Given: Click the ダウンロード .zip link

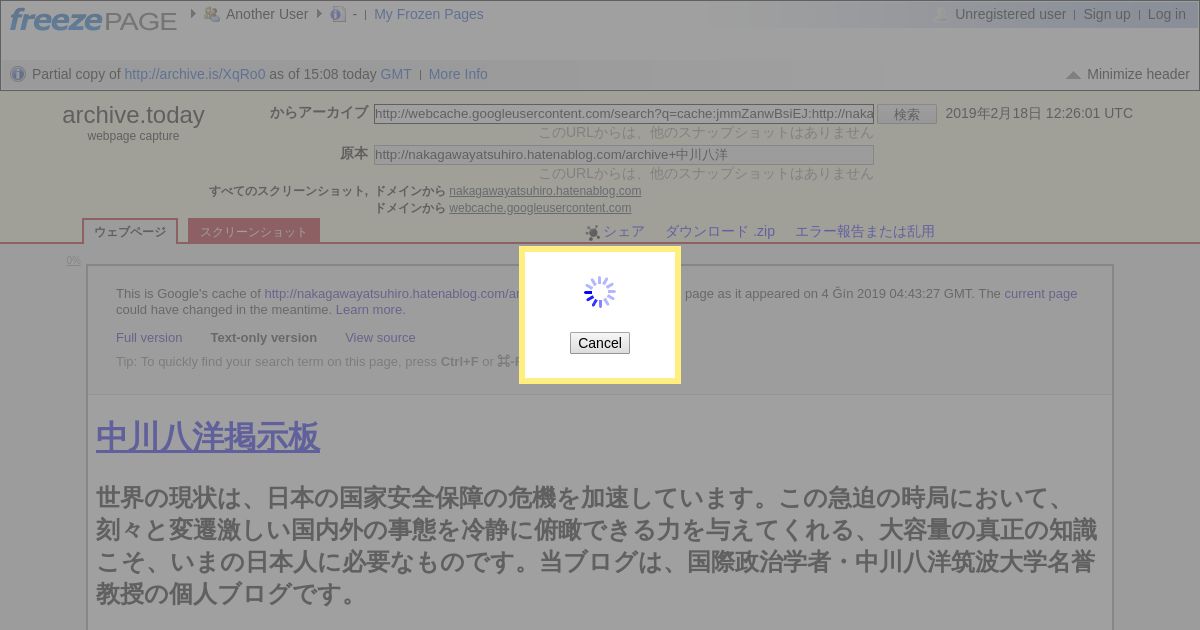Looking at the screenshot, I should pyautogui.click(x=720, y=231).
